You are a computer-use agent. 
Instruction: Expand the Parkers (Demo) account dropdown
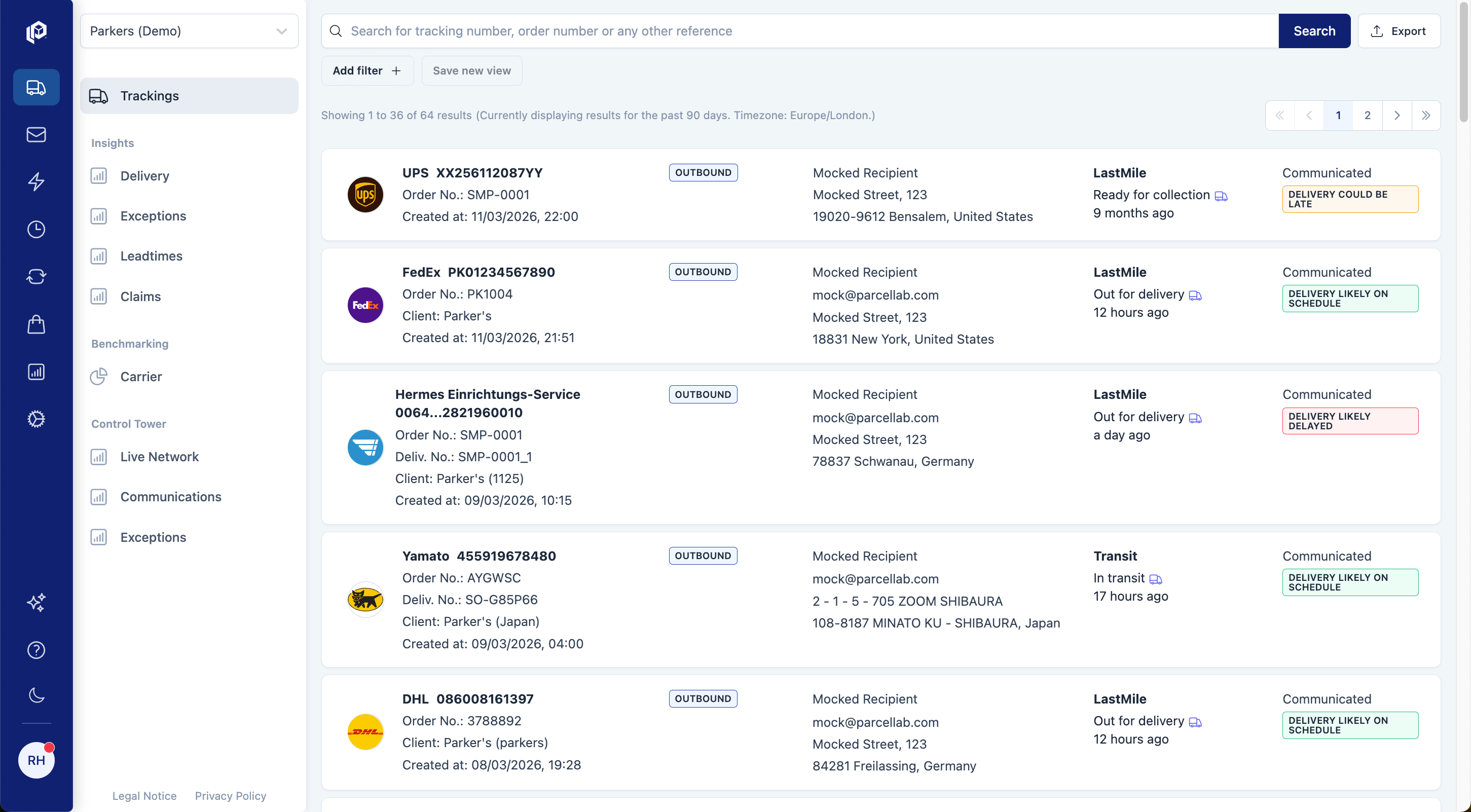pos(189,31)
